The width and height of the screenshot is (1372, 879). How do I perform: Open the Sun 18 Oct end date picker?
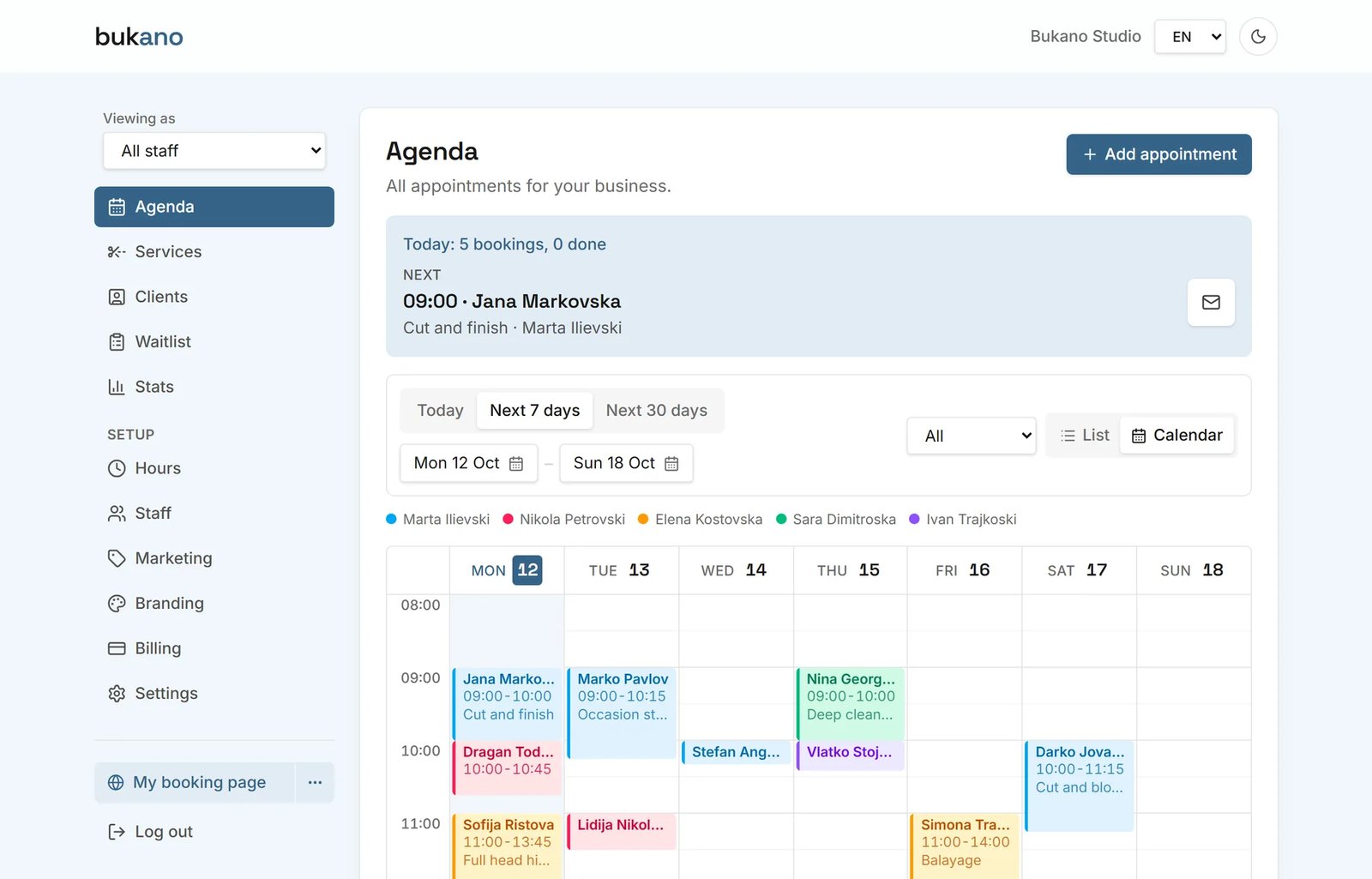[626, 463]
